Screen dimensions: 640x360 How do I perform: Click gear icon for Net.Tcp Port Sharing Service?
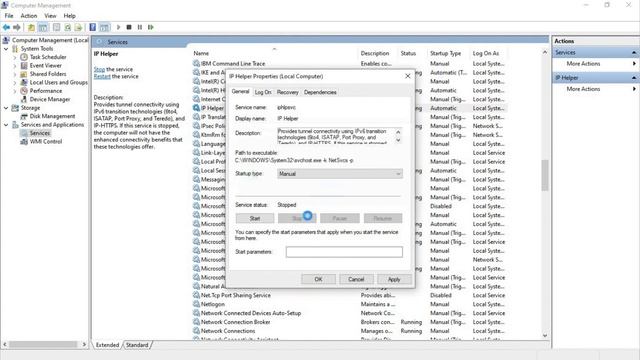coord(196,295)
